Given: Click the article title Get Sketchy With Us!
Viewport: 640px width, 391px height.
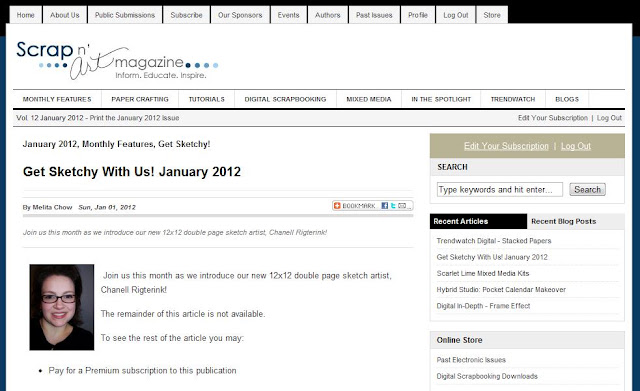Looking at the screenshot, I should (132, 172).
